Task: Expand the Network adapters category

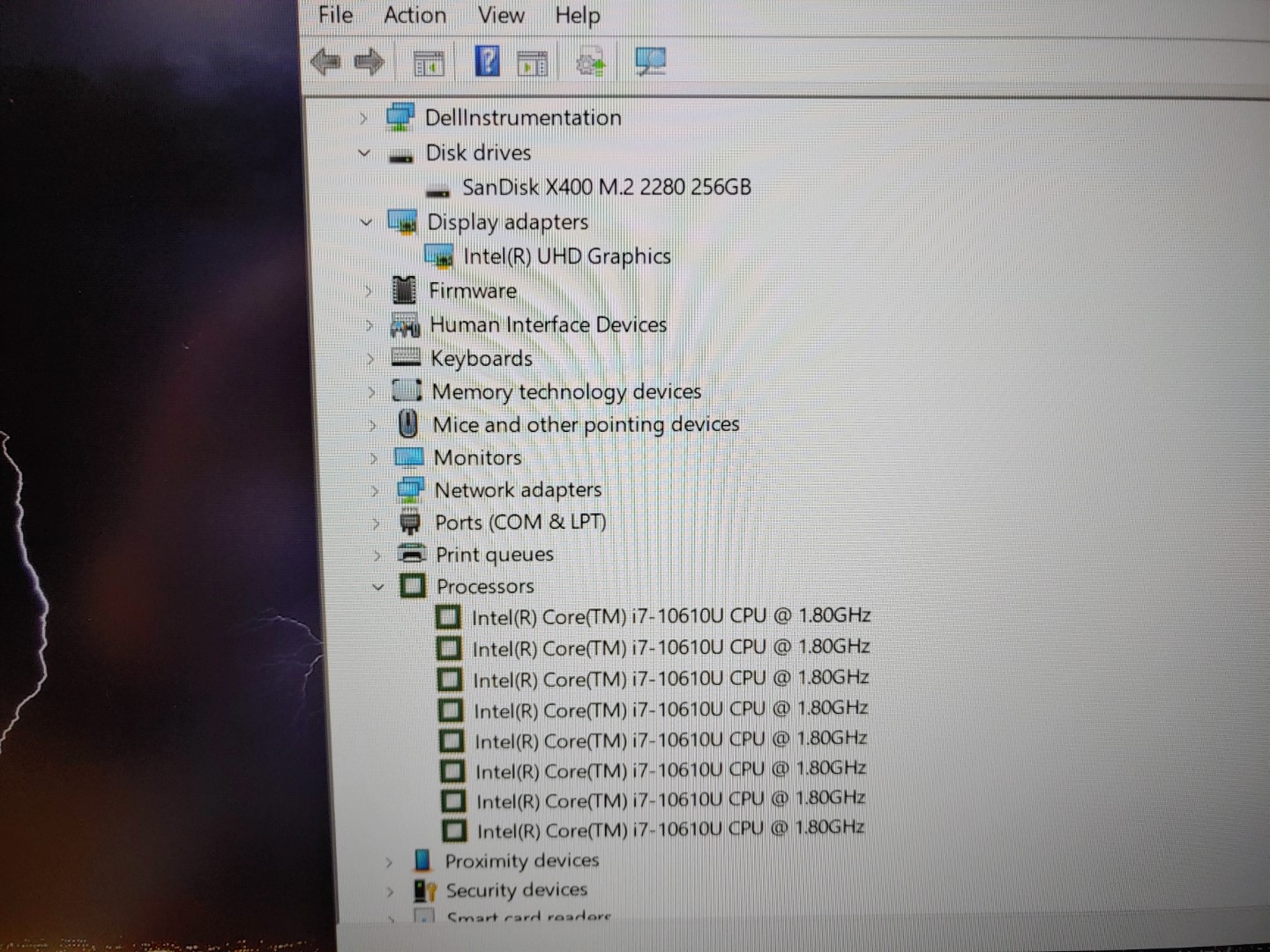Action: coord(375,491)
